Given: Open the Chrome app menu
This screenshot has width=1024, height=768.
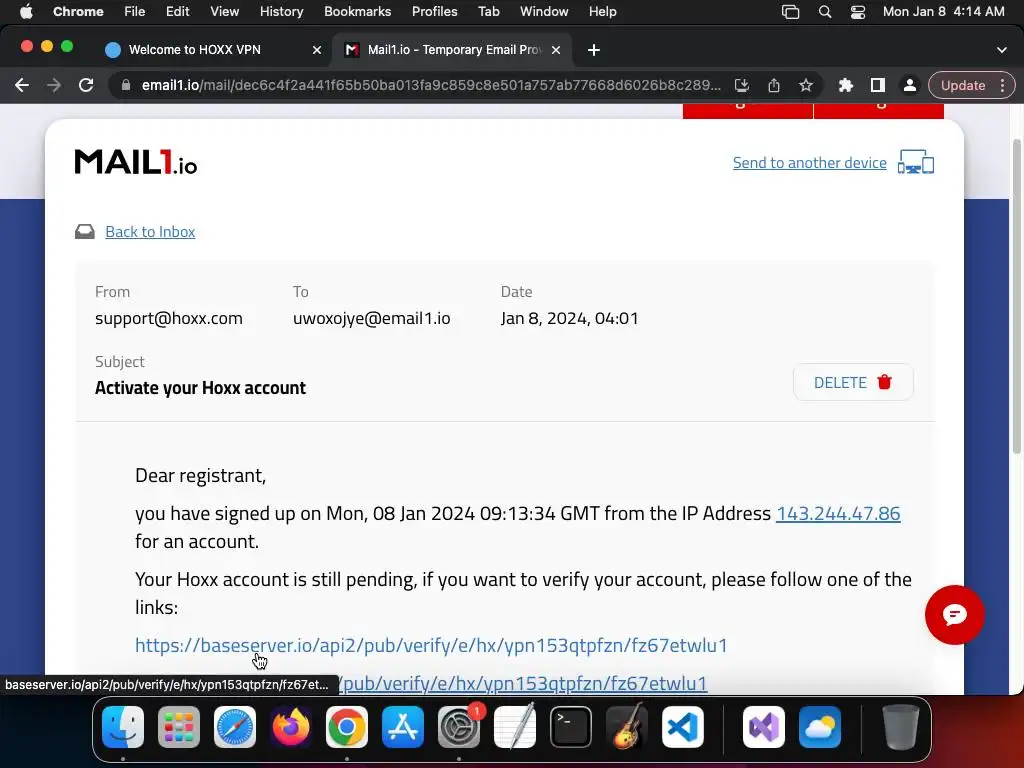Looking at the screenshot, I should tap(78, 12).
